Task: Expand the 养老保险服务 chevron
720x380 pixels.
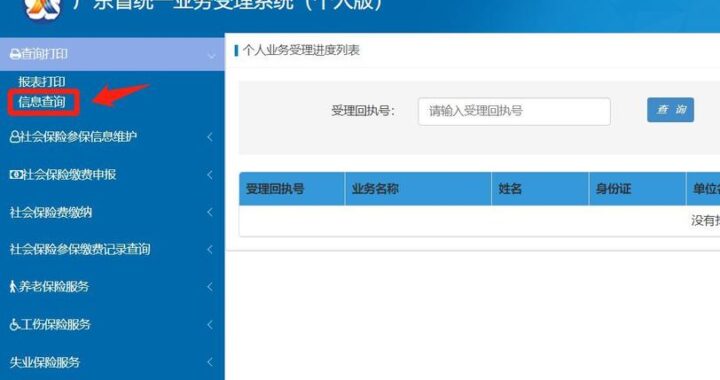Action: 210,287
